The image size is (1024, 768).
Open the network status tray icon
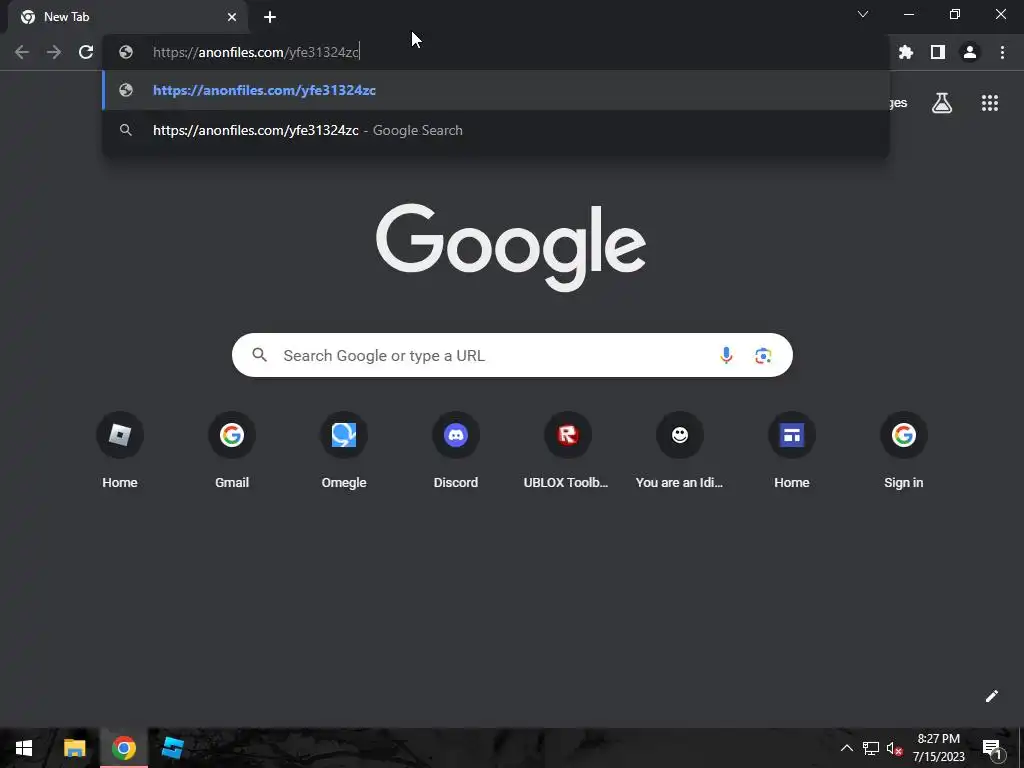point(871,748)
